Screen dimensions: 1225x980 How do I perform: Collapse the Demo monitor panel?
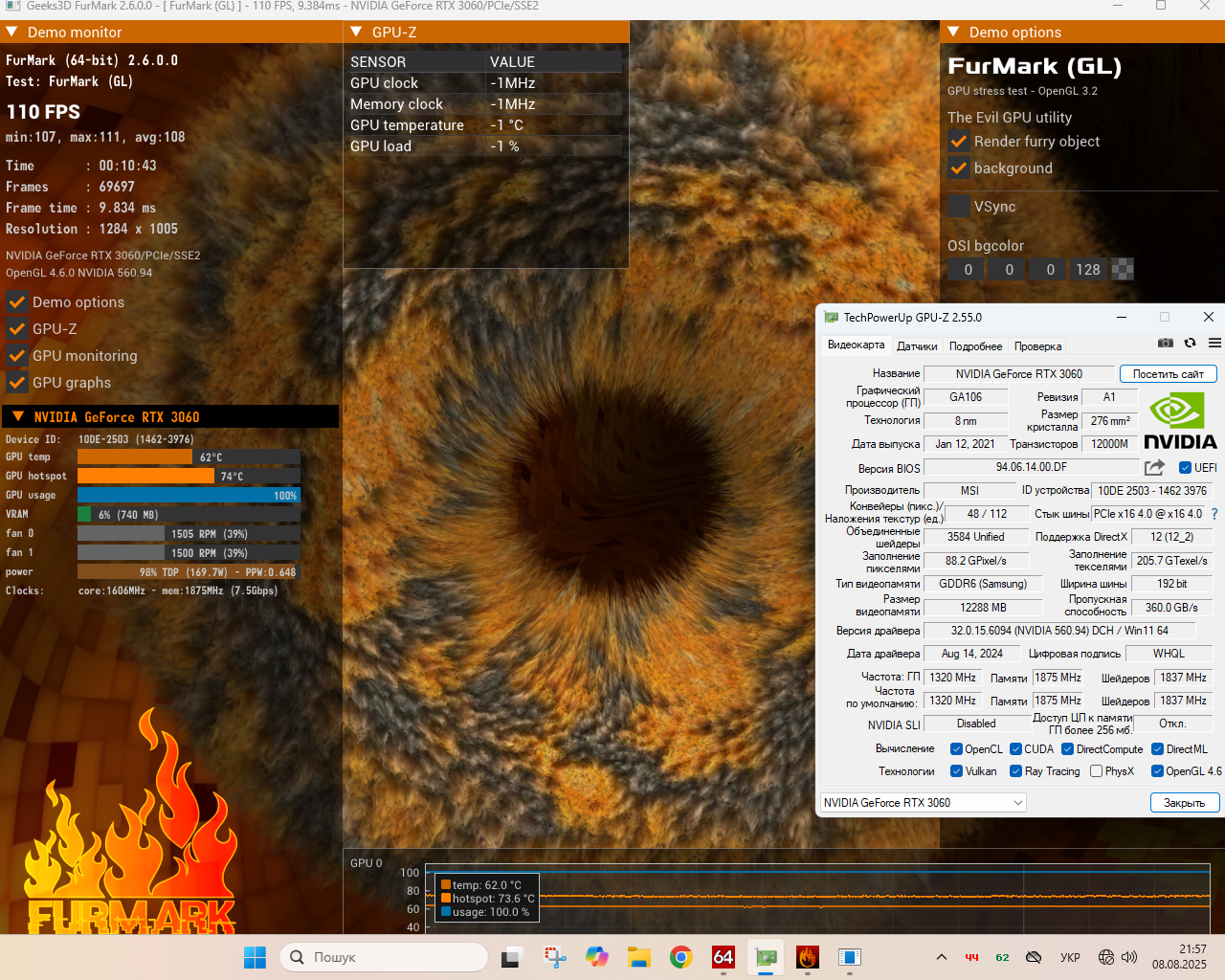pyautogui.click(x=12, y=33)
